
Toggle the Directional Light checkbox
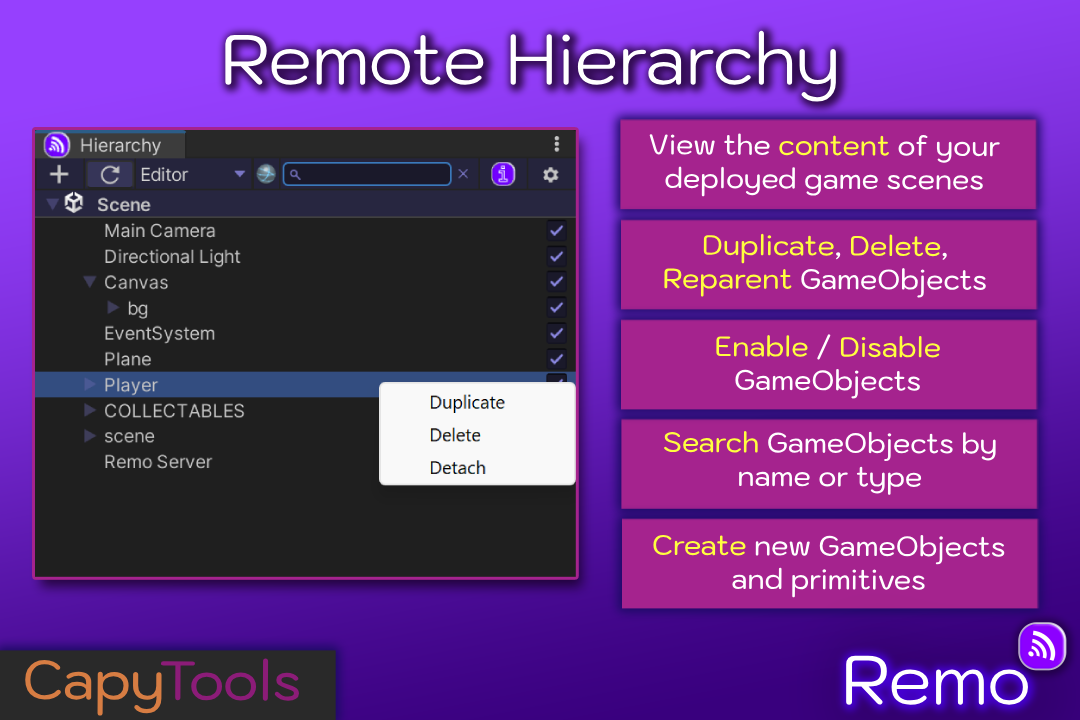coord(557,256)
